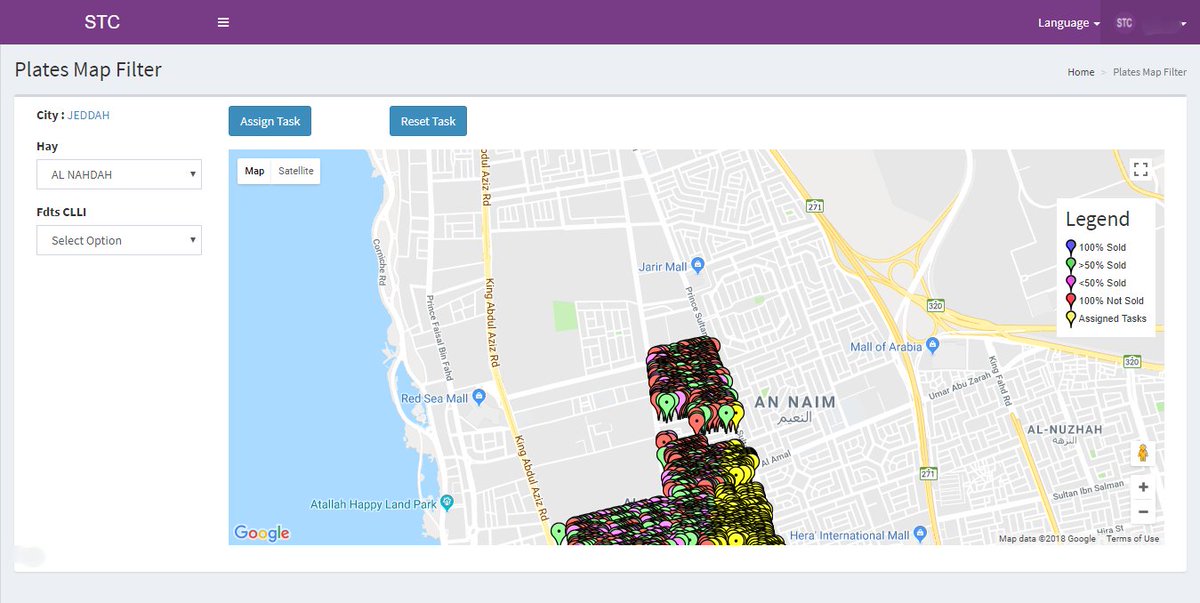
Task: Click the Assigned Tasks legend label
Action: pyautogui.click(x=1113, y=319)
